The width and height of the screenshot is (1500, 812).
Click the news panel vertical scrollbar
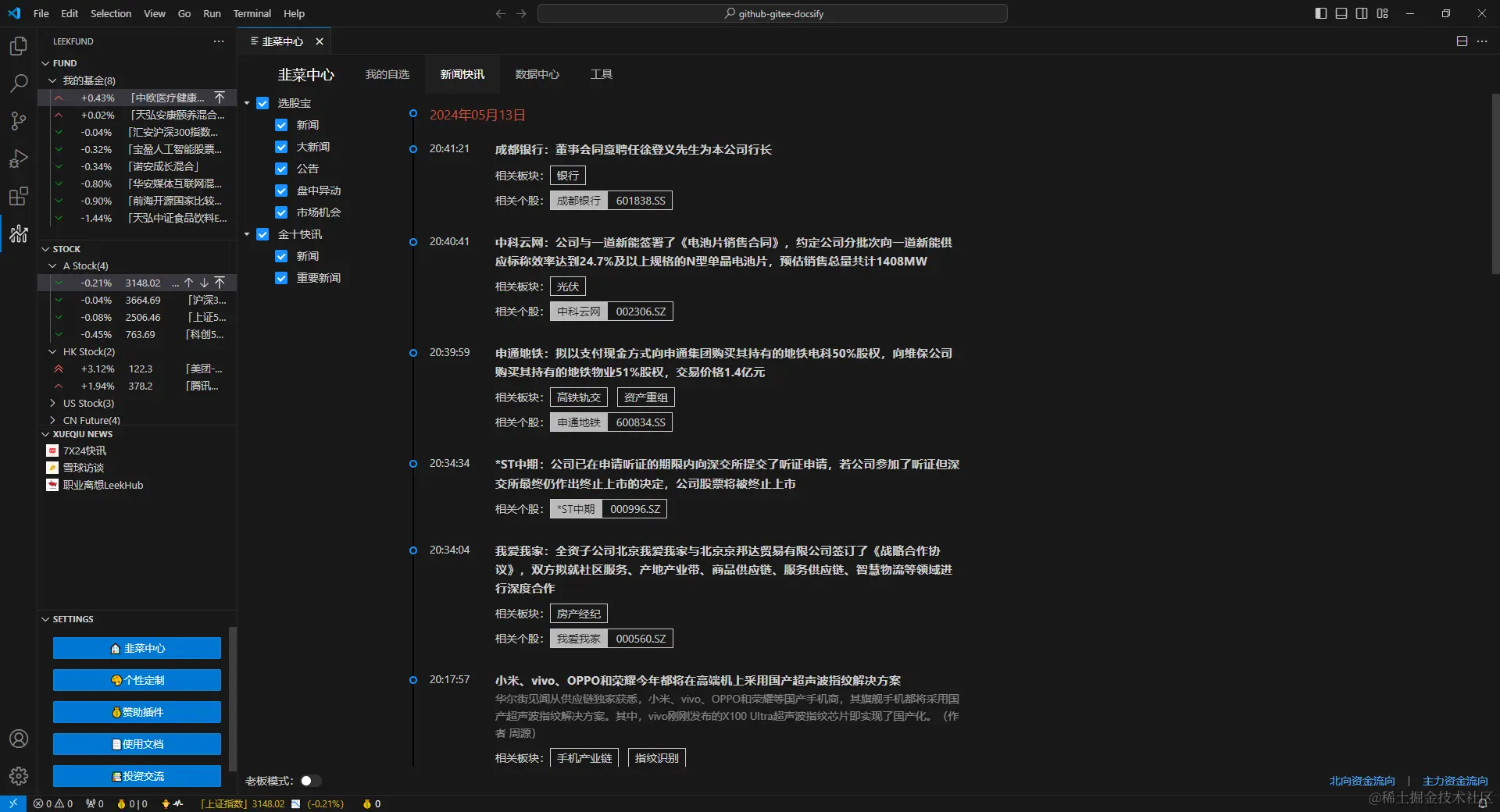click(x=1495, y=183)
